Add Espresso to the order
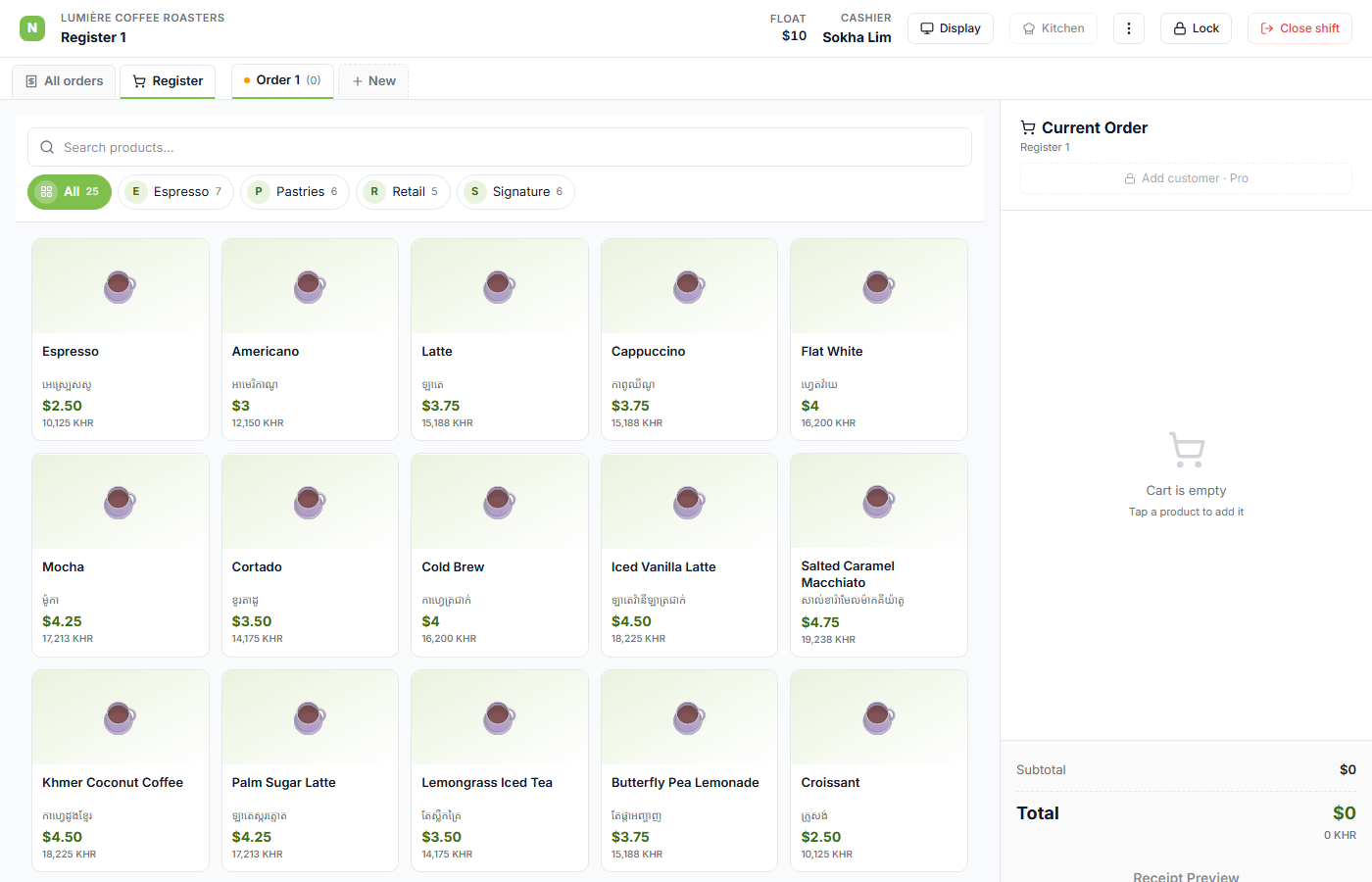This screenshot has width=1372, height=882. (121, 339)
